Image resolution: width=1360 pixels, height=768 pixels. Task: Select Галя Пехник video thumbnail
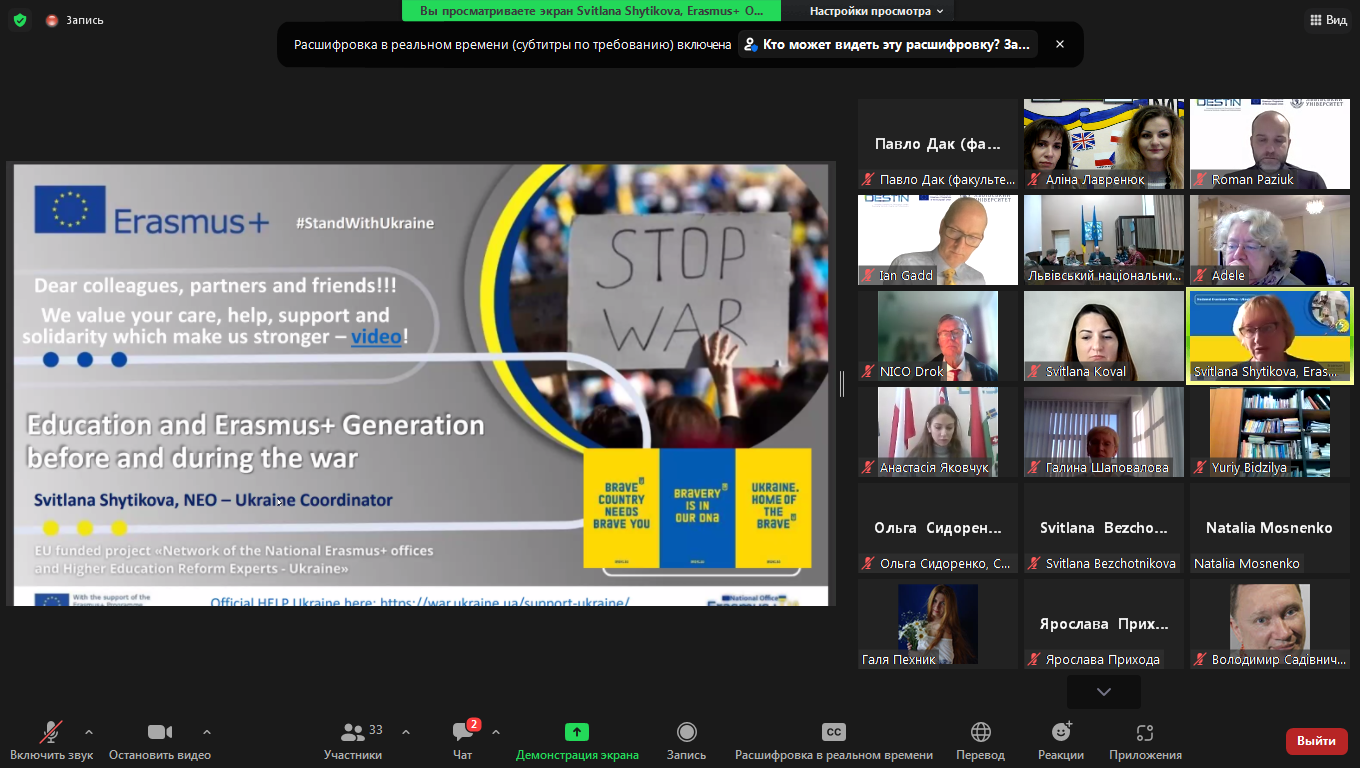[x=938, y=624]
